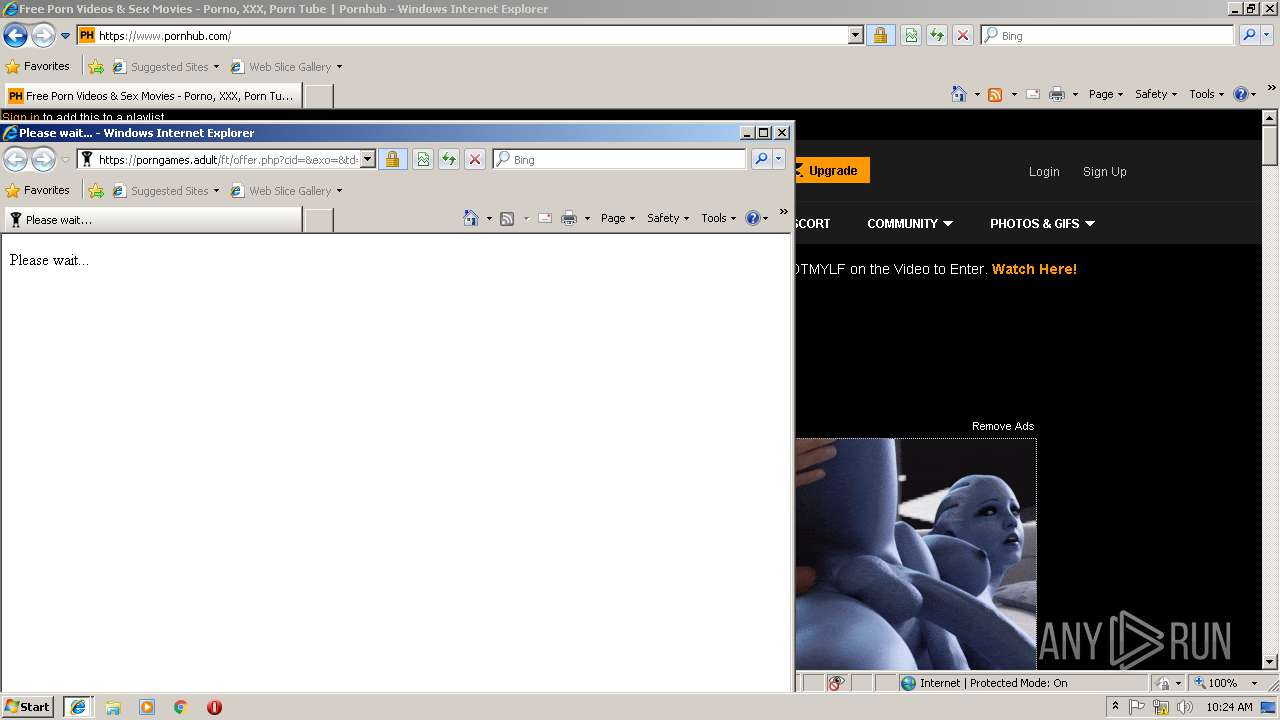Click Home icon in popup window command bar
Screen dimensions: 1280x720
pos(471,218)
